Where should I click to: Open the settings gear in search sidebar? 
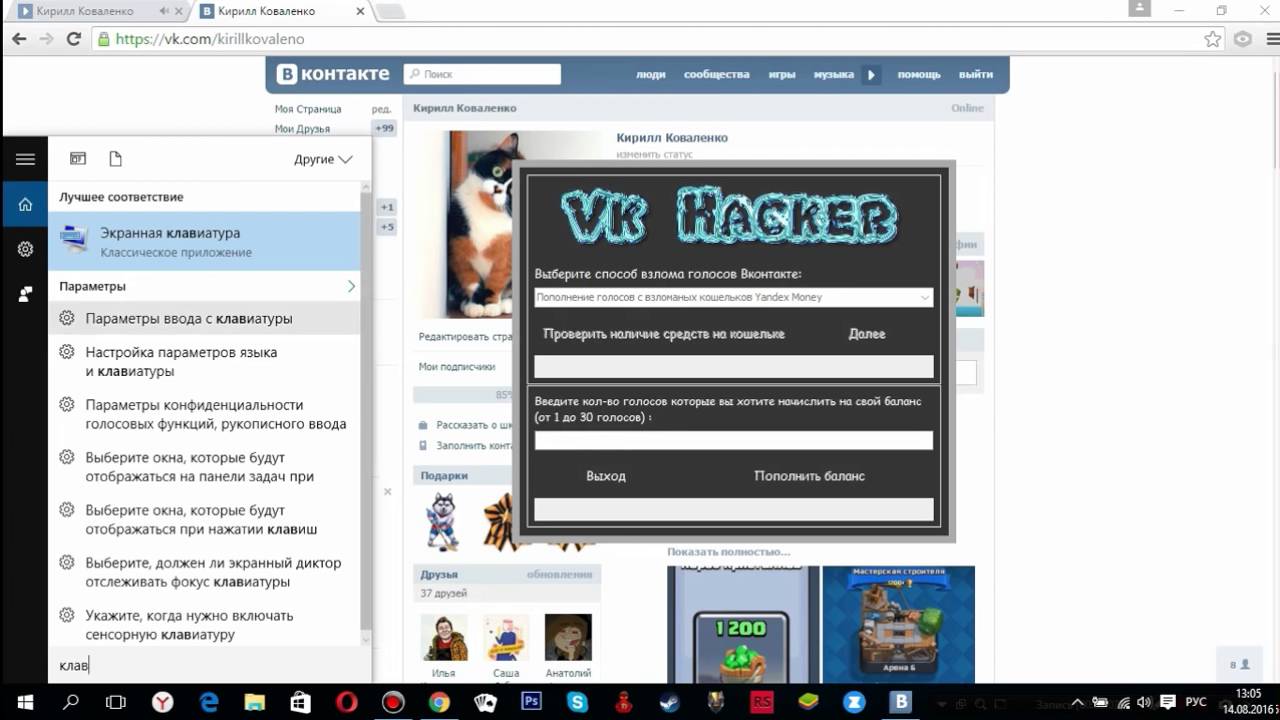pyautogui.click(x=25, y=249)
